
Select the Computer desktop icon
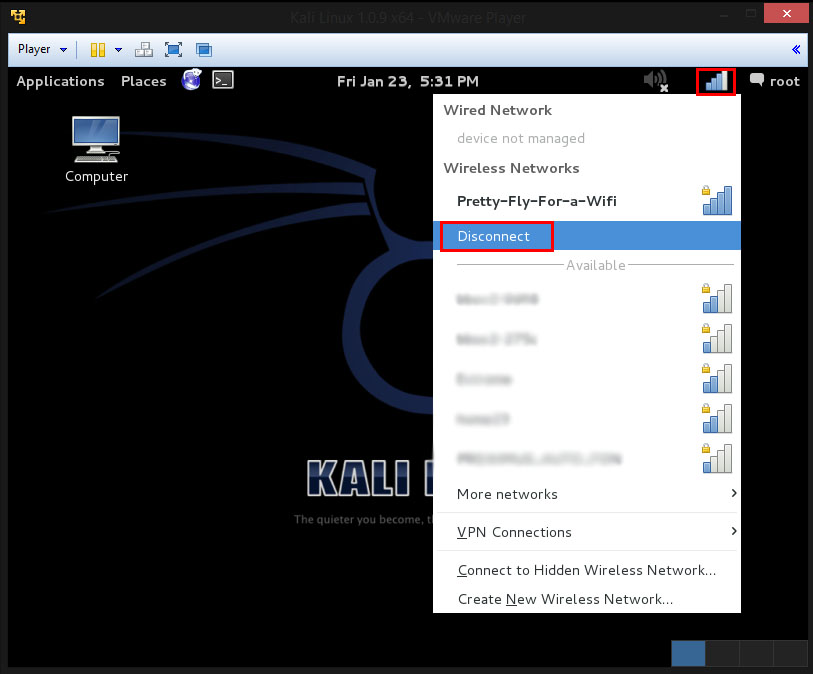pos(96,149)
